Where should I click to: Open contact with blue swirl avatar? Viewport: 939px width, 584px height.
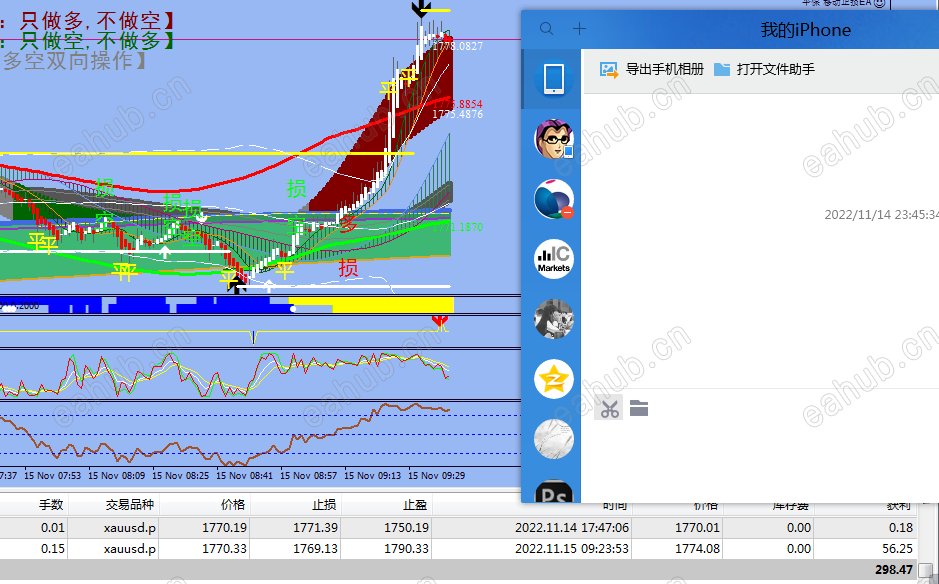pos(554,199)
